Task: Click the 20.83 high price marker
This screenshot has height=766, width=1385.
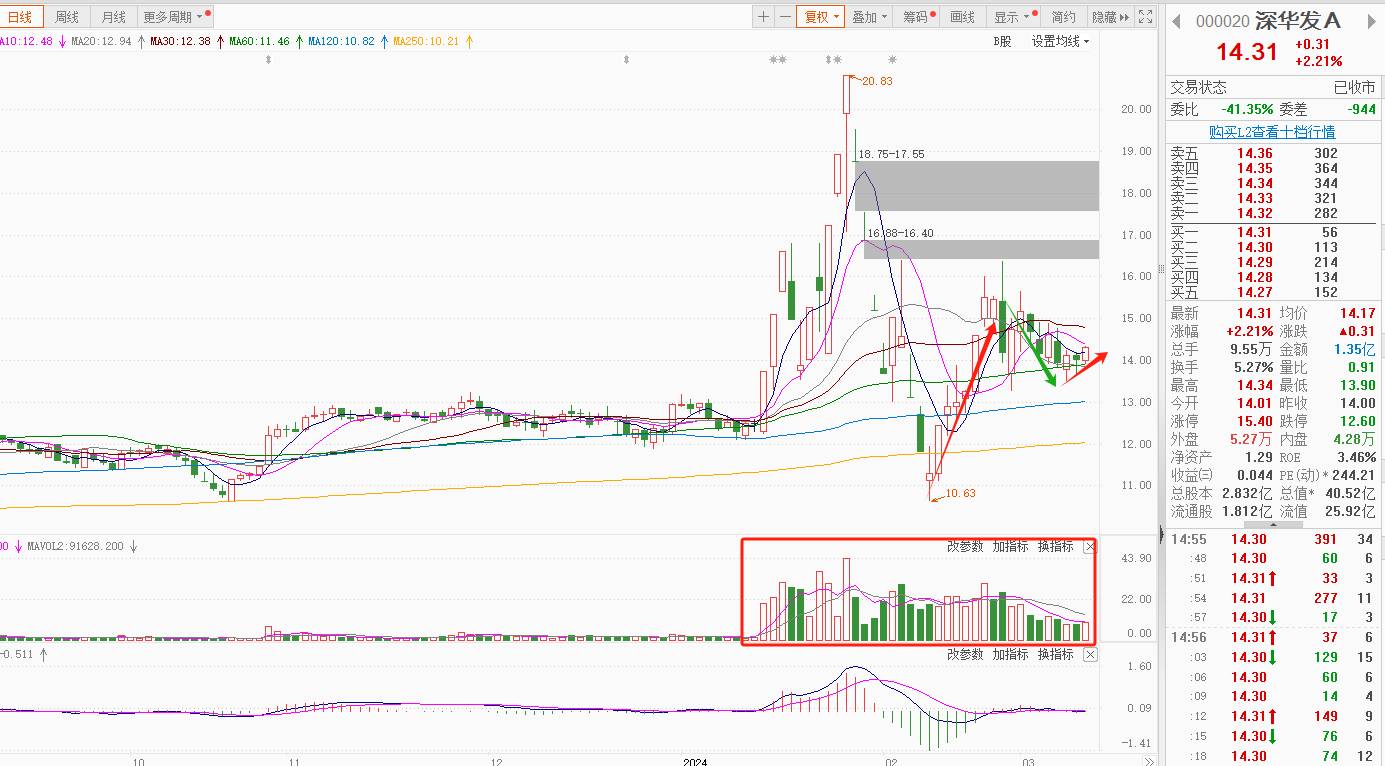Action: tap(876, 81)
